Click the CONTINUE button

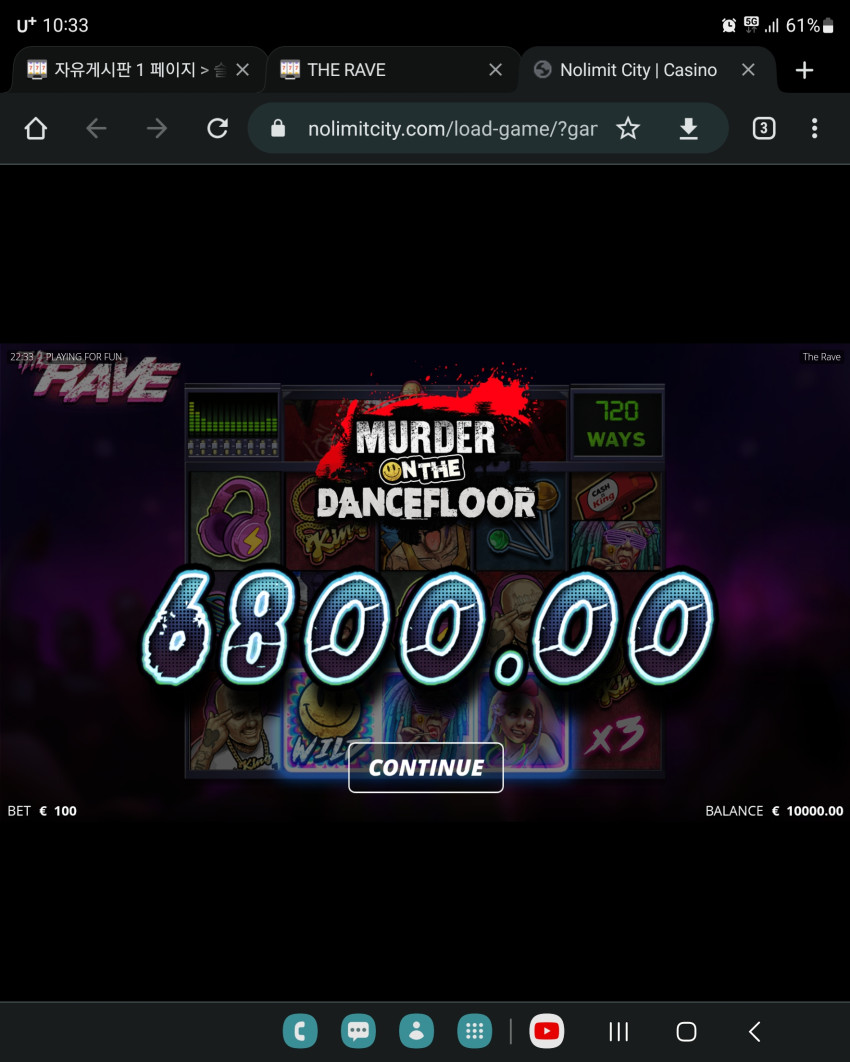click(426, 767)
